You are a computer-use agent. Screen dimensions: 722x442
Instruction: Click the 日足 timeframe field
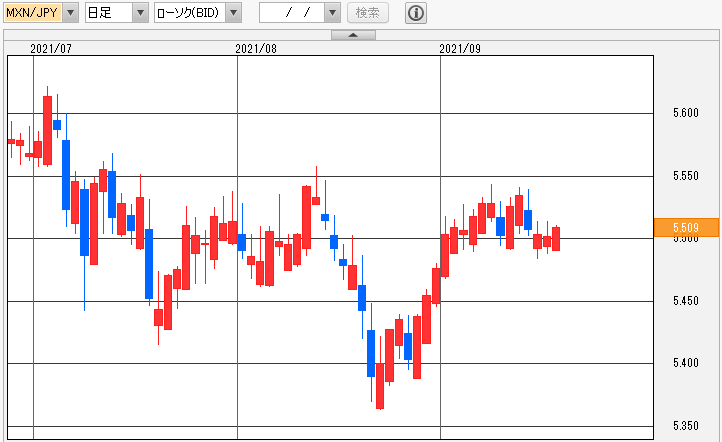(109, 12)
